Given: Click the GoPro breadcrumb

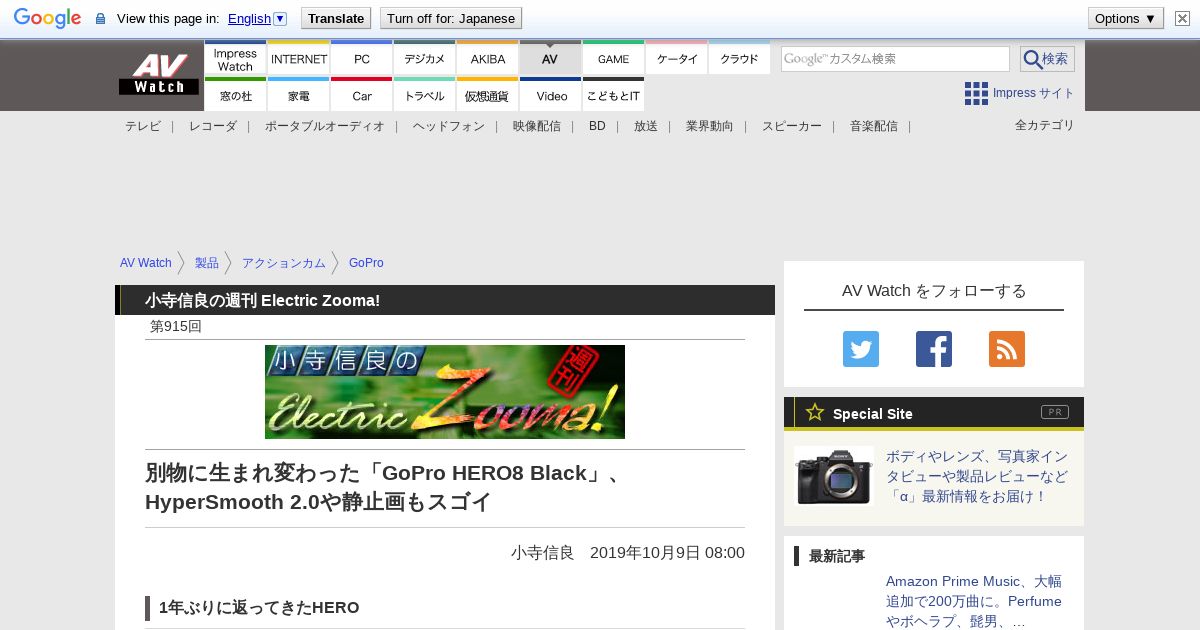Looking at the screenshot, I should [366, 263].
